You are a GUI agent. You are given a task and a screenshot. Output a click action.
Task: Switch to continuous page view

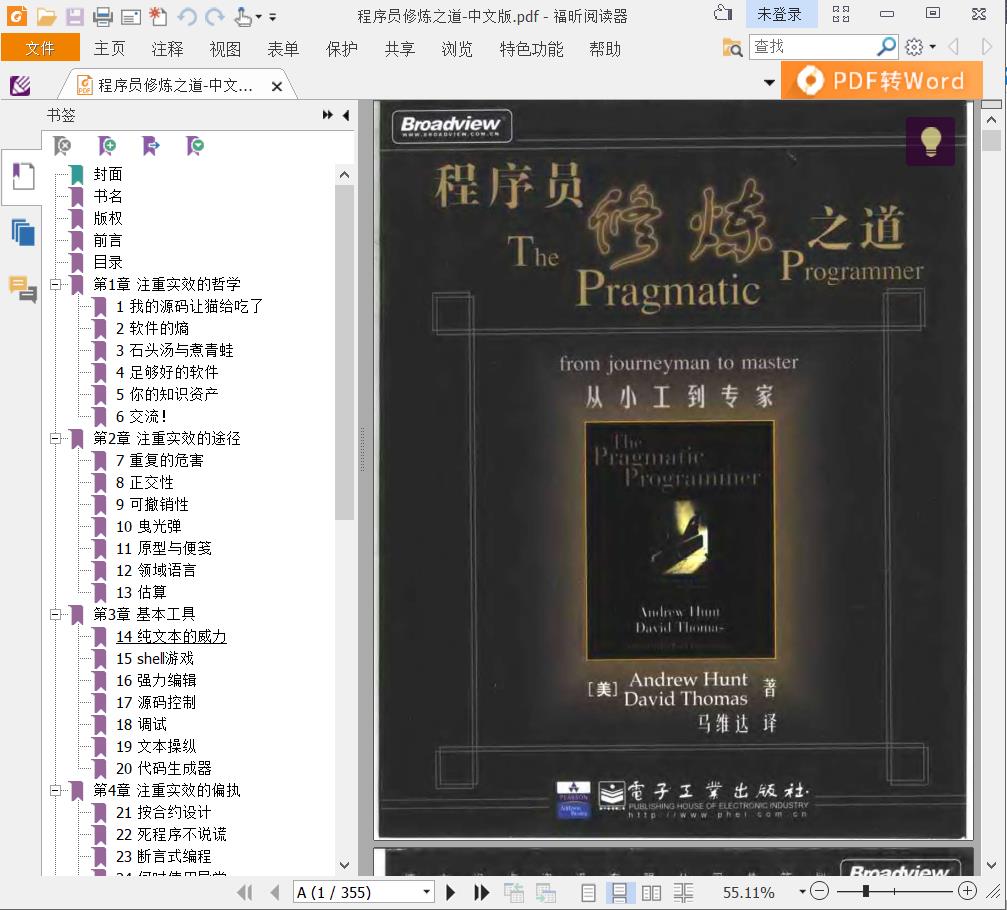620,893
